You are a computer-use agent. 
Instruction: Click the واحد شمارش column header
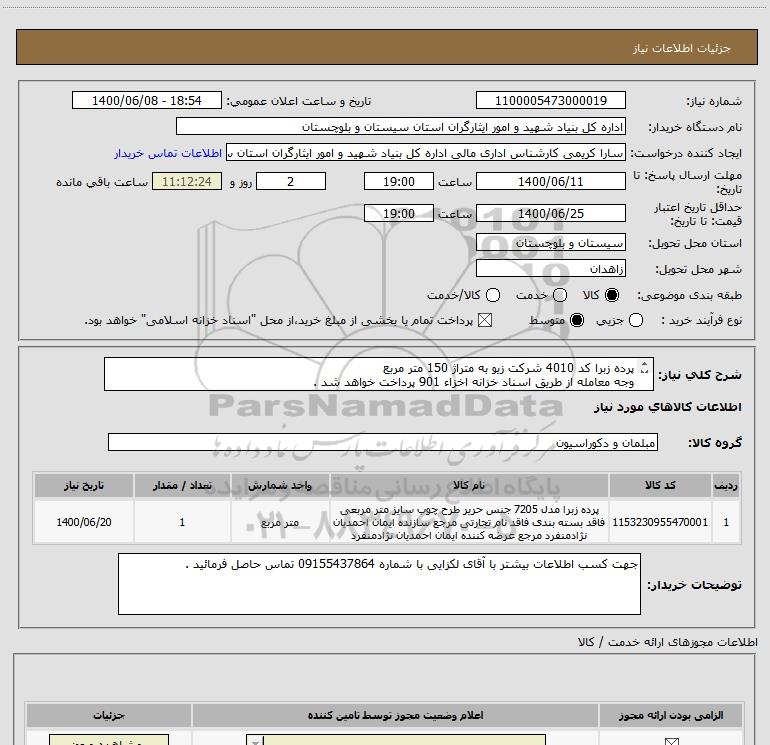point(280,485)
